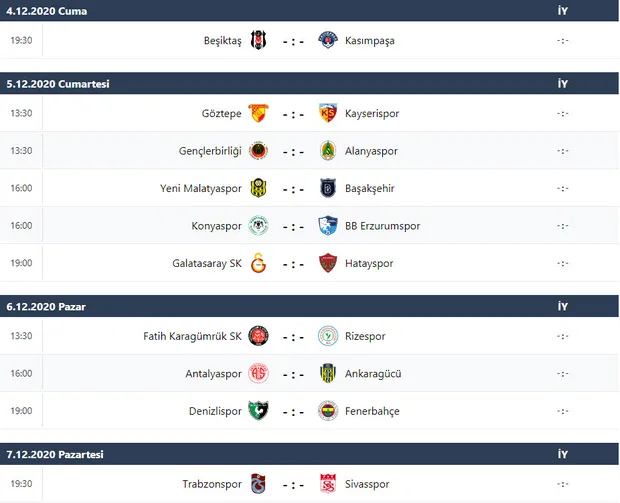The width and height of the screenshot is (620, 503).
Task: Click the Kasımpaşa club logo
Action: click(x=327, y=41)
